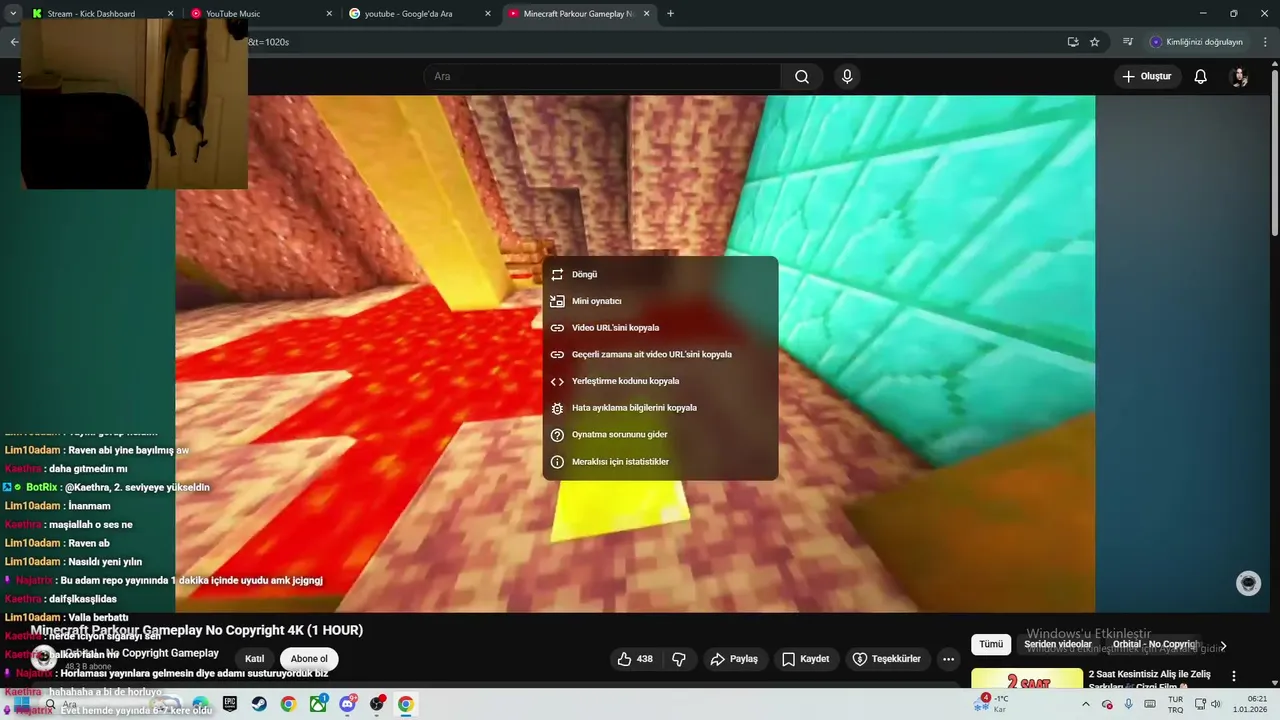Viewport: 1280px width, 720px height.
Task: Bookmark this page with star icon
Action: pos(1094,42)
